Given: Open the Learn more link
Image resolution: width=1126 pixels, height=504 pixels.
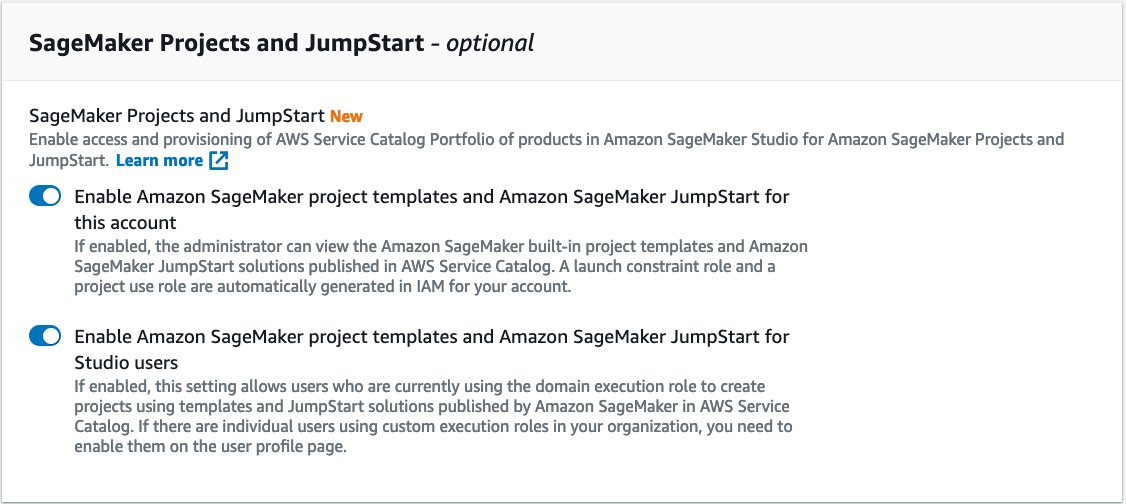Looking at the screenshot, I should (x=159, y=161).
